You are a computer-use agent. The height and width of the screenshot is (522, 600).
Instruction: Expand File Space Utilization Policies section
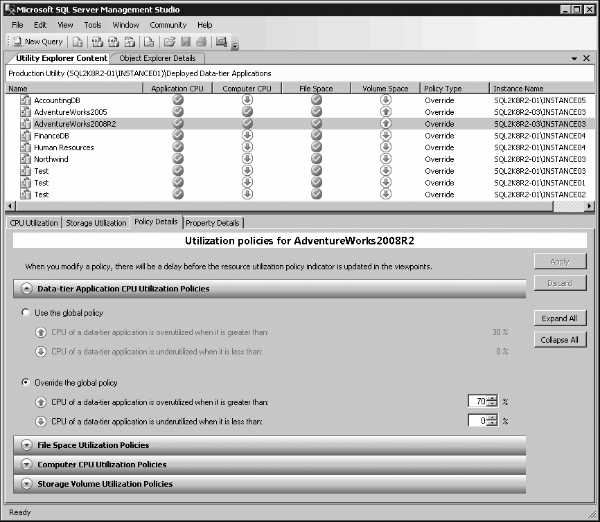[x=26, y=445]
